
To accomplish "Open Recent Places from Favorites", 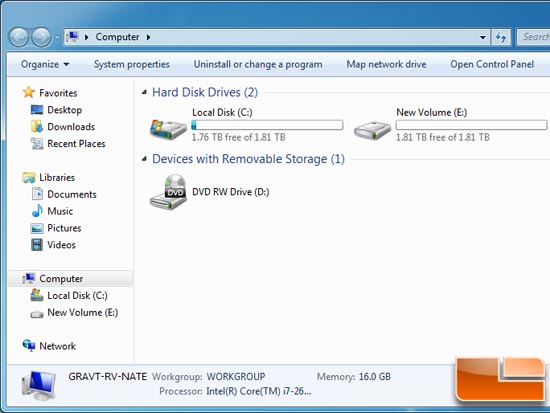I will [x=76, y=144].
